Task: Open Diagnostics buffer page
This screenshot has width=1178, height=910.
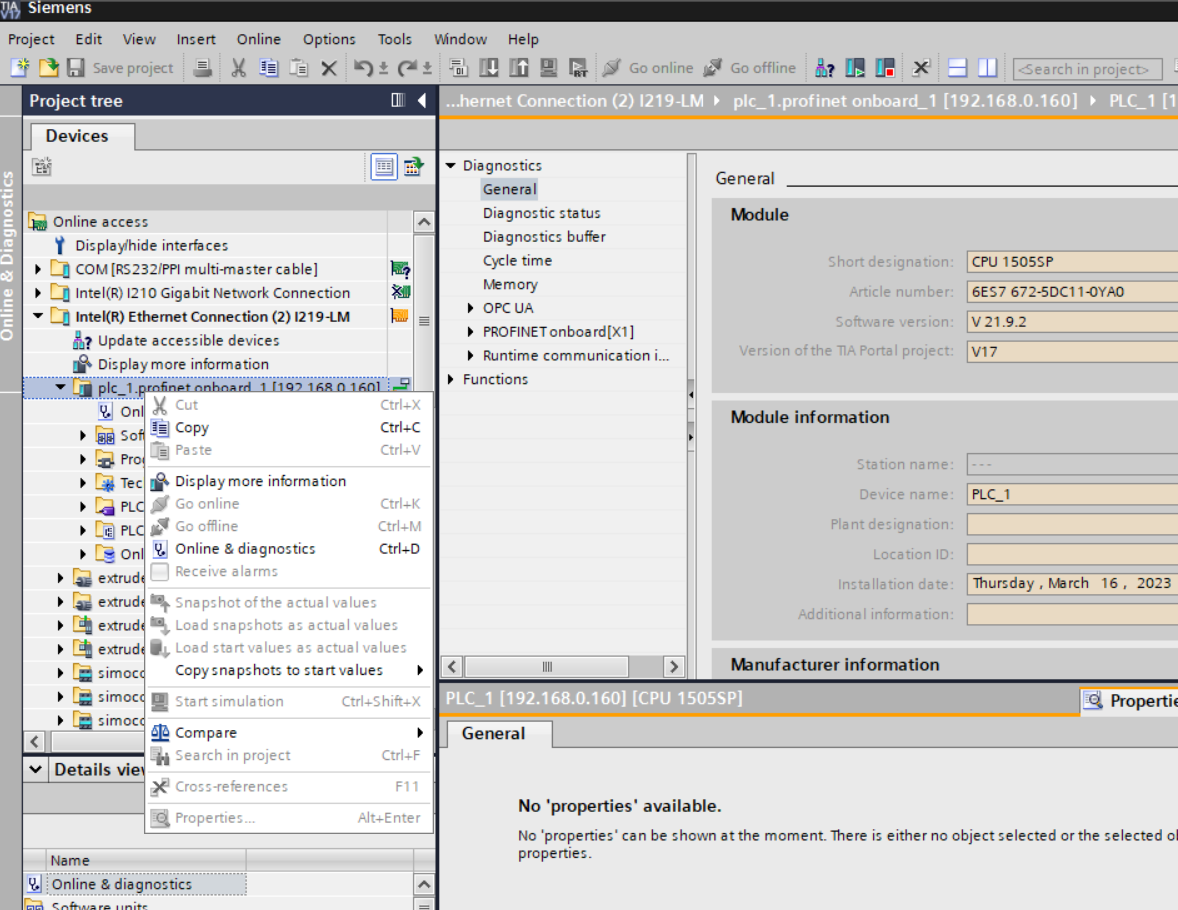Action: tap(543, 237)
